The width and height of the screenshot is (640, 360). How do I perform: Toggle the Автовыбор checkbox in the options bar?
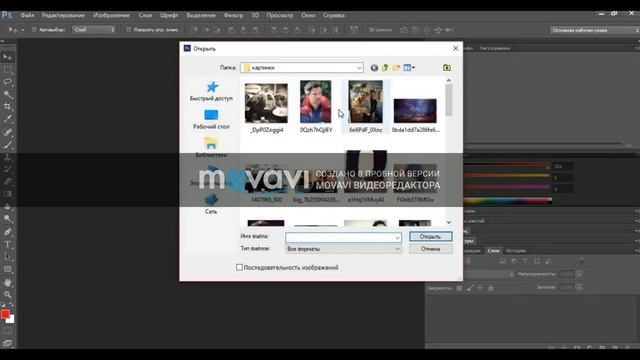coord(34,30)
